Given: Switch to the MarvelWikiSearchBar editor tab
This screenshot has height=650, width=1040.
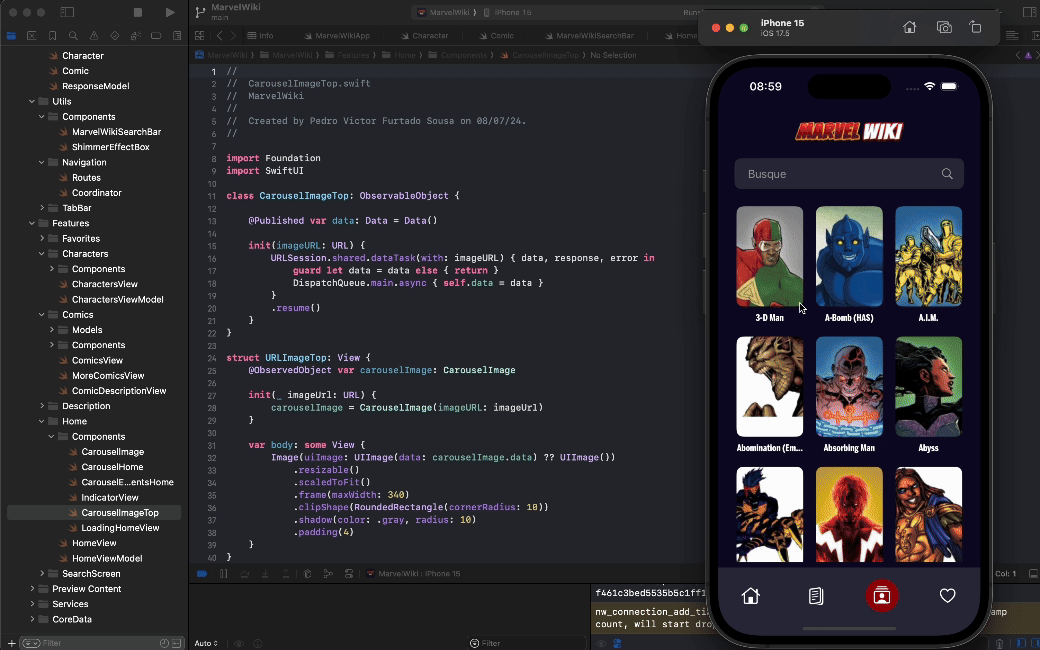Looking at the screenshot, I should (589, 36).
